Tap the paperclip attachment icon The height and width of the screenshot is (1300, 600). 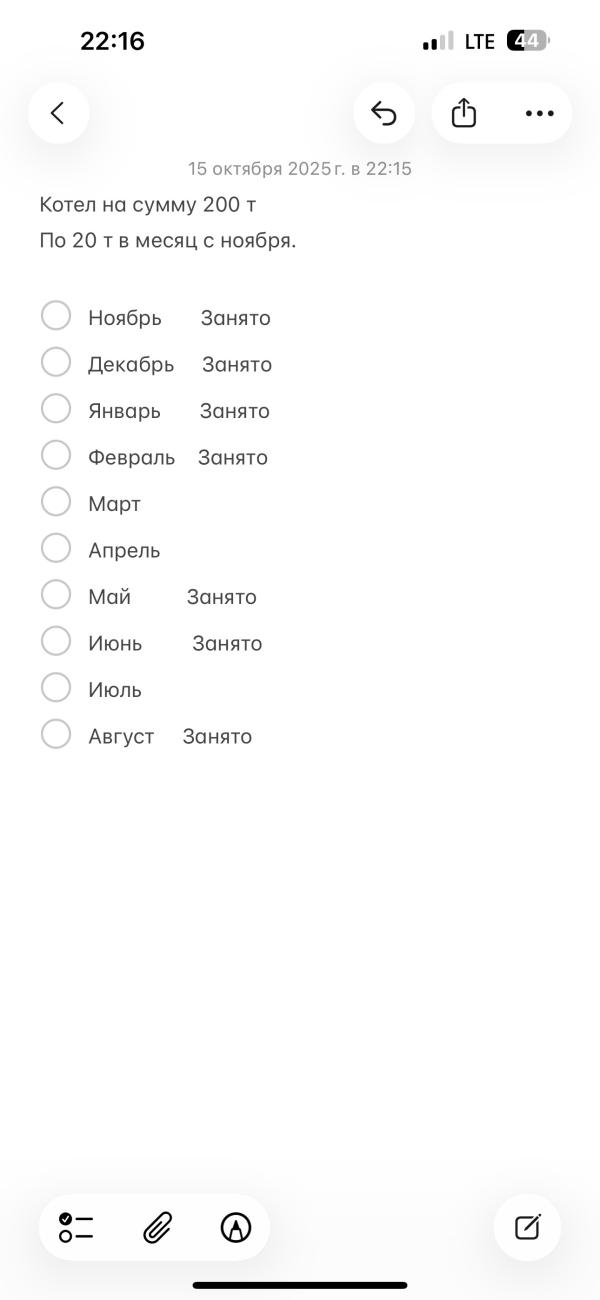(157, 1227)
